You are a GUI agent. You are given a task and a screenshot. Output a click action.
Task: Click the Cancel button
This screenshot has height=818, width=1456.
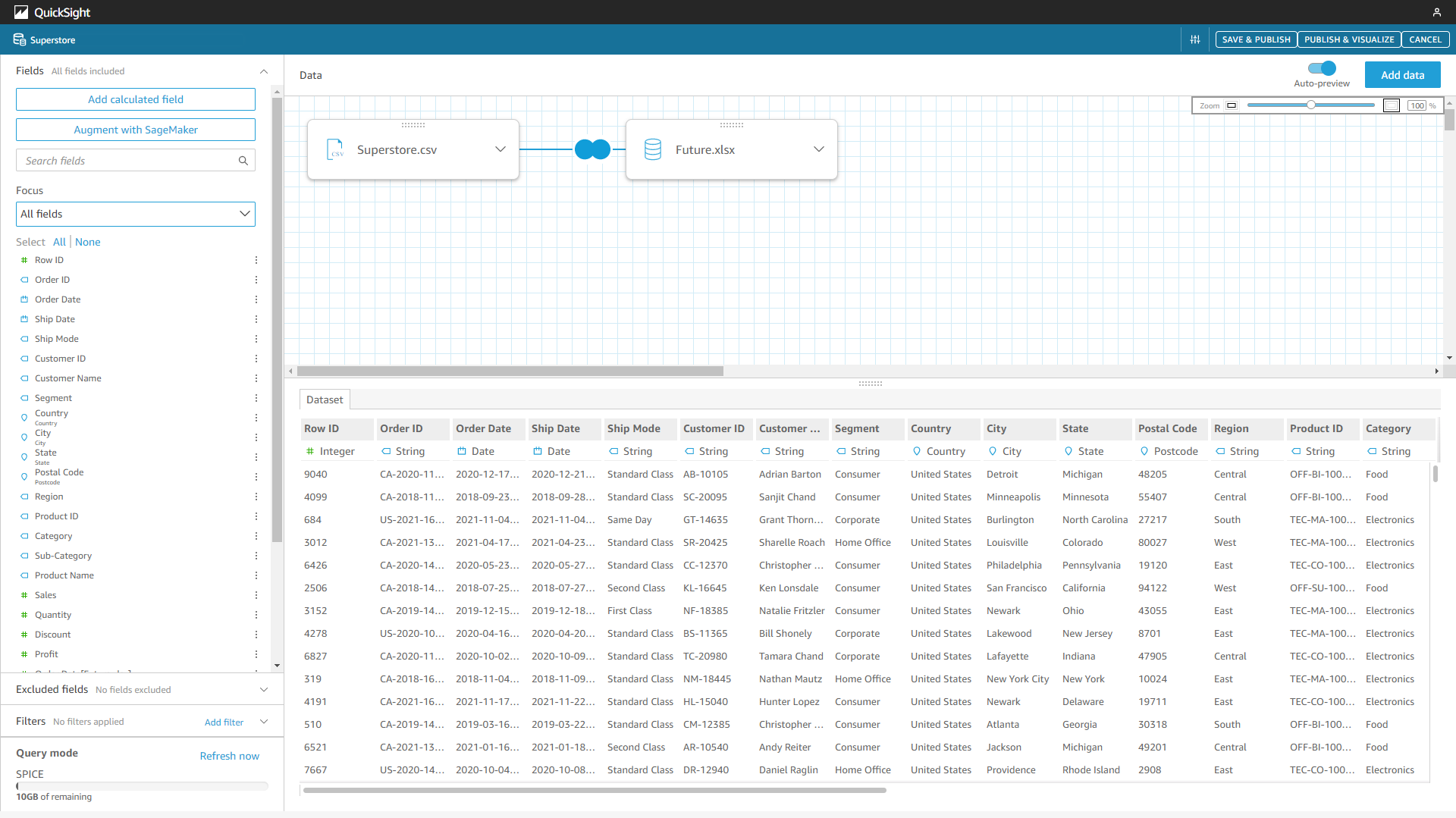pyautogui.click(x=1425, y=39)
